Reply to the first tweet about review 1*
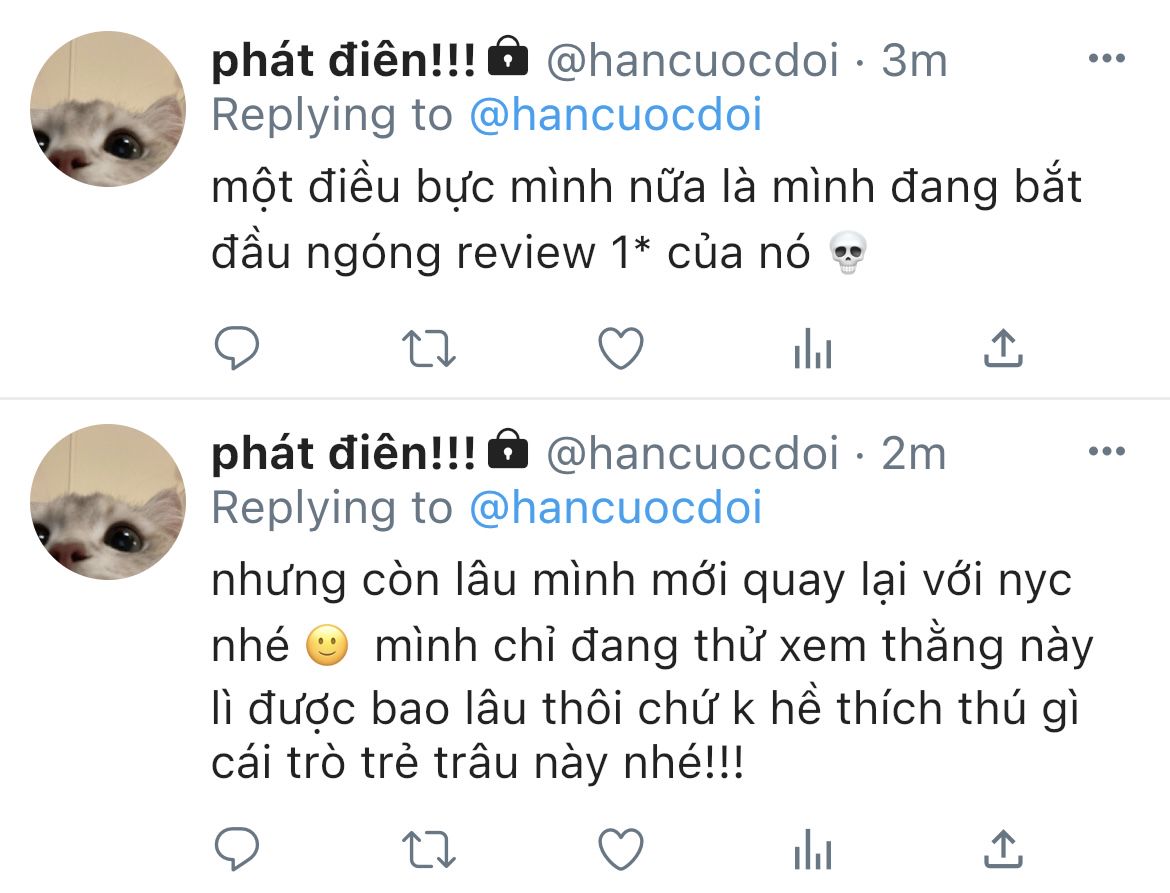Screen dimensions: 1170x893 point(237,348)
